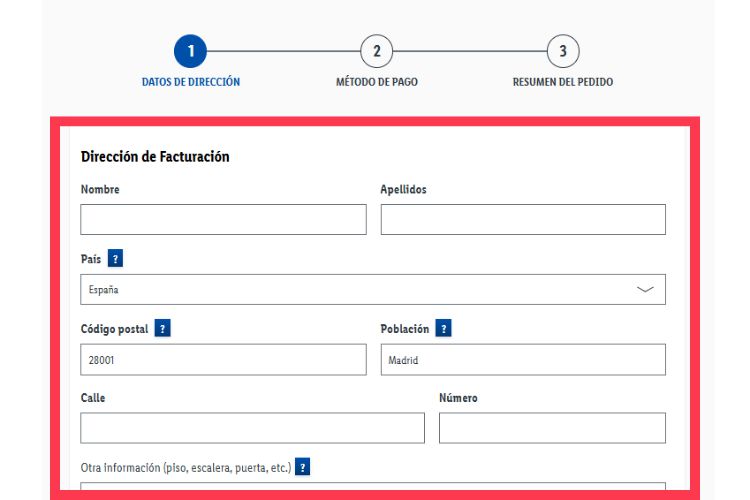Switch to Método de Pago step
750x500 pixels.
[x=377, y=82]
